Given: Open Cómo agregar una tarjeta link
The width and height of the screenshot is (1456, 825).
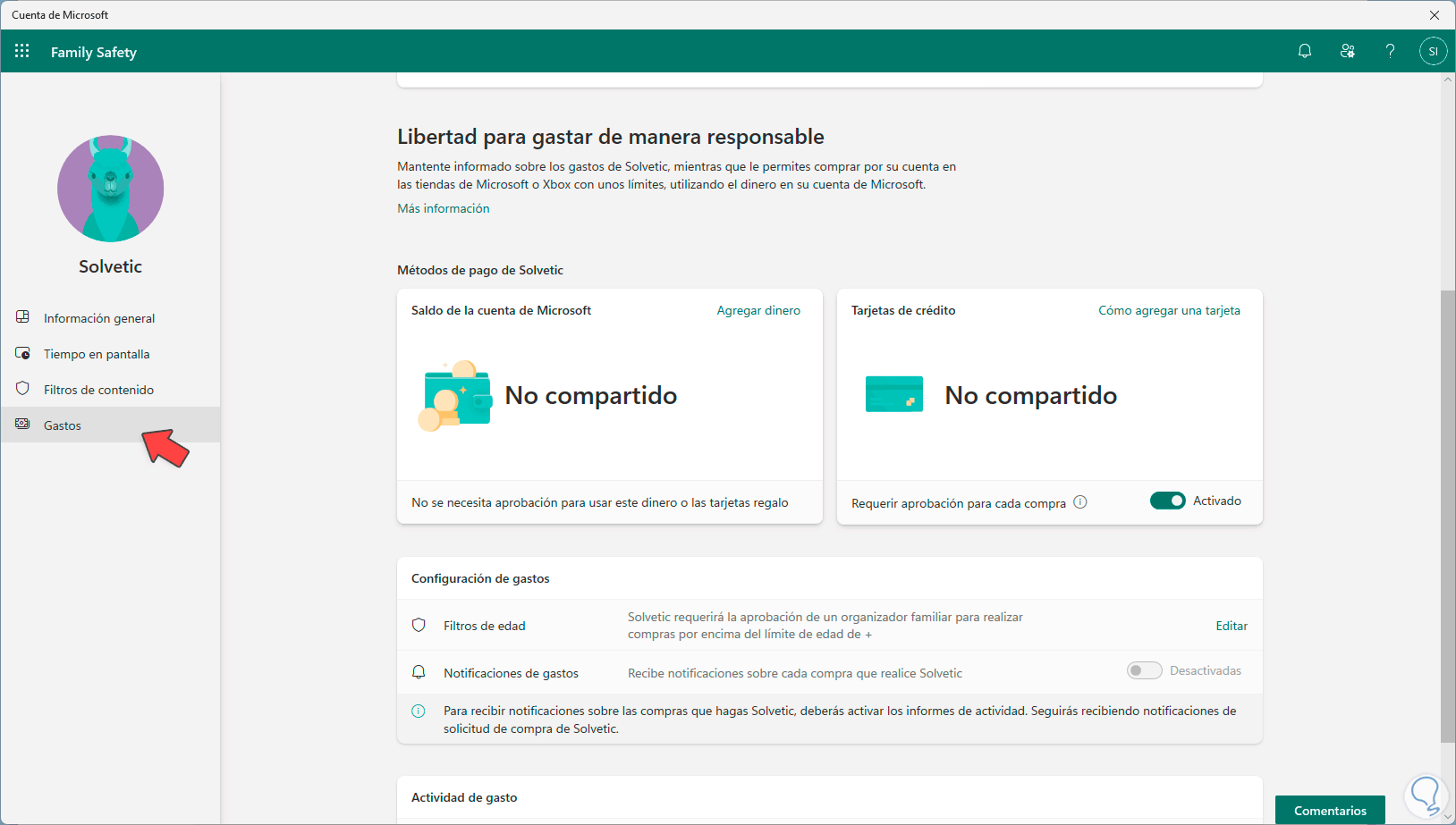Looking at the screenshot, I should click(x=1169, y=310).
